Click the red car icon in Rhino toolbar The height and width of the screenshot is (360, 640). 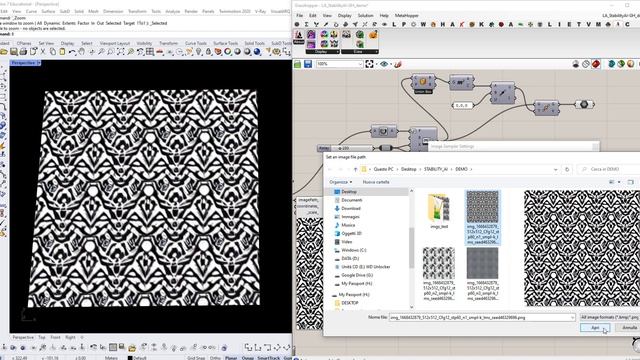pos(160,52)
